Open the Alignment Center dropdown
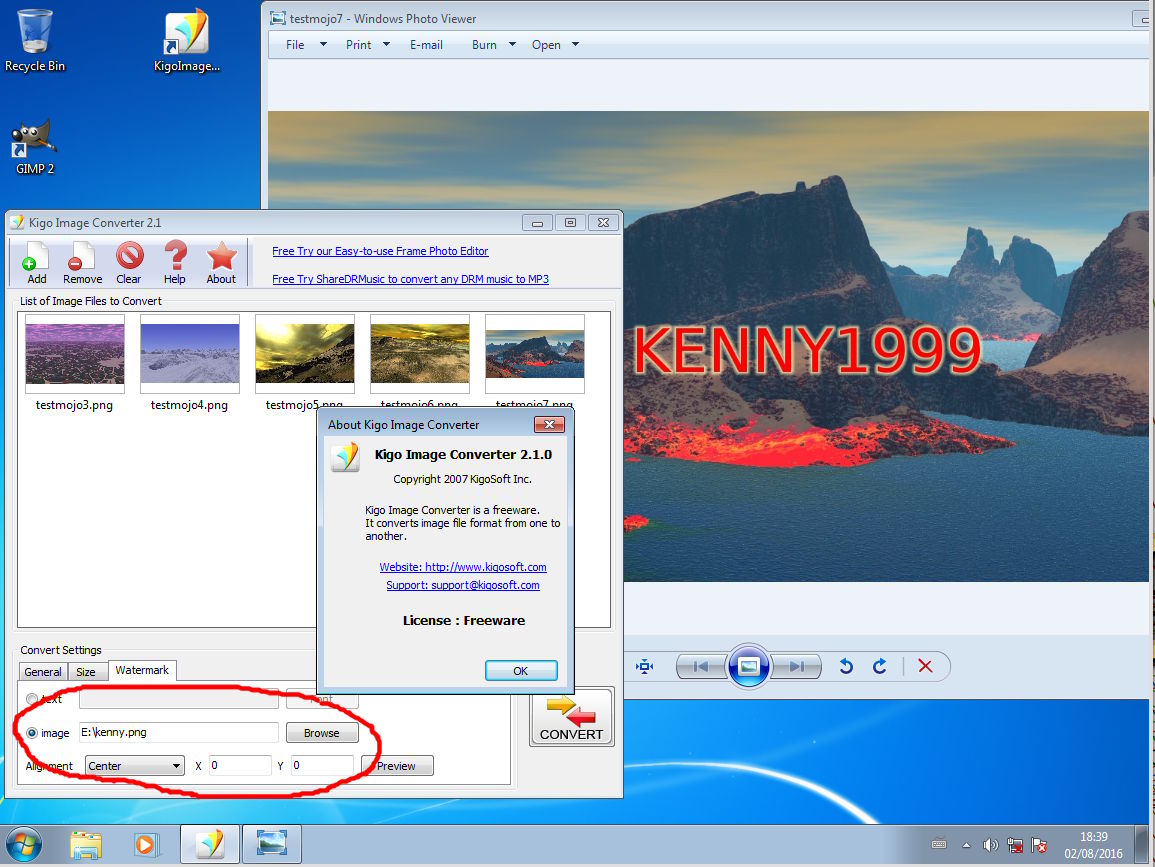The height and width of the screenshot is (867, 1155). click(x=135, y=765)
